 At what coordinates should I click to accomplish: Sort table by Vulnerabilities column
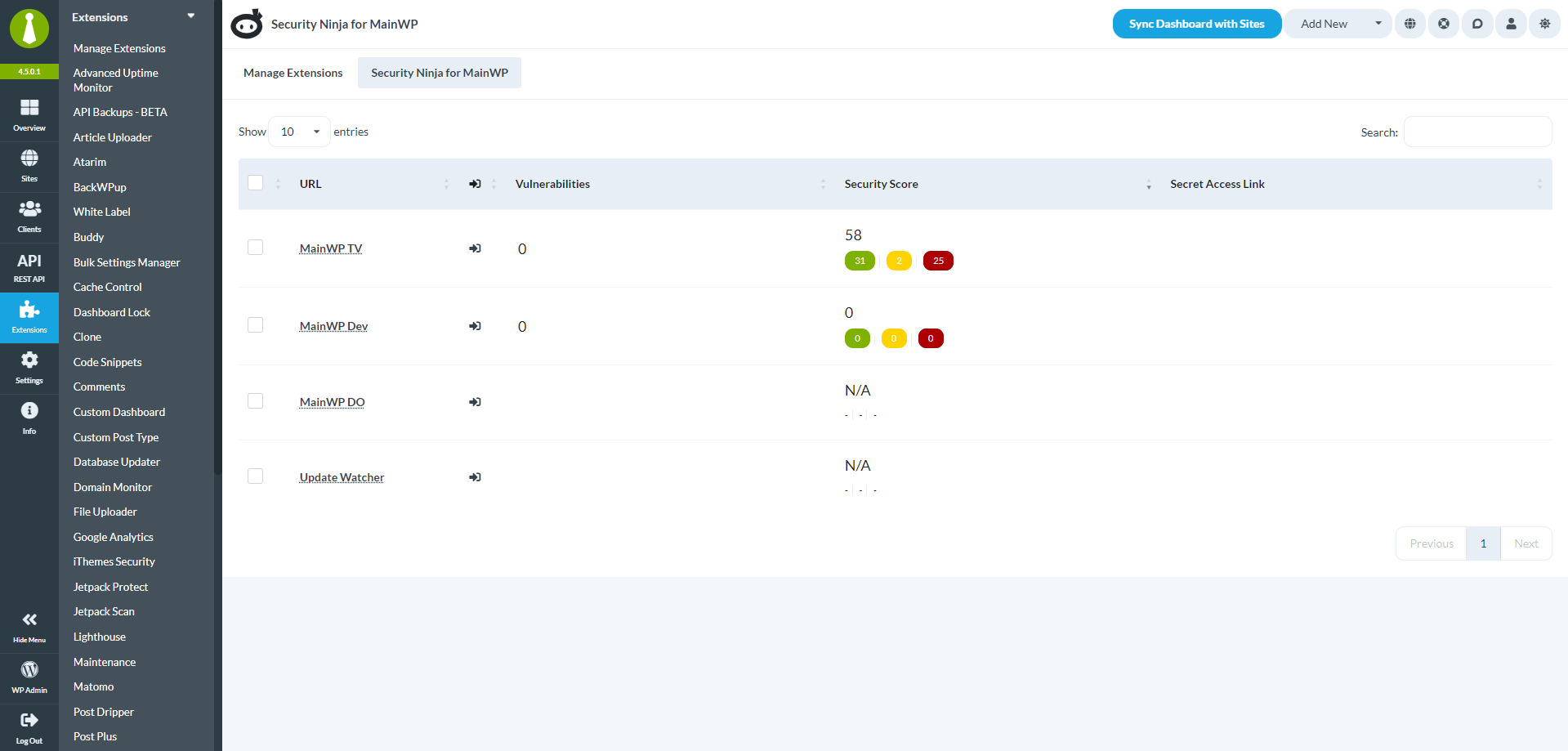coord(671,184)
